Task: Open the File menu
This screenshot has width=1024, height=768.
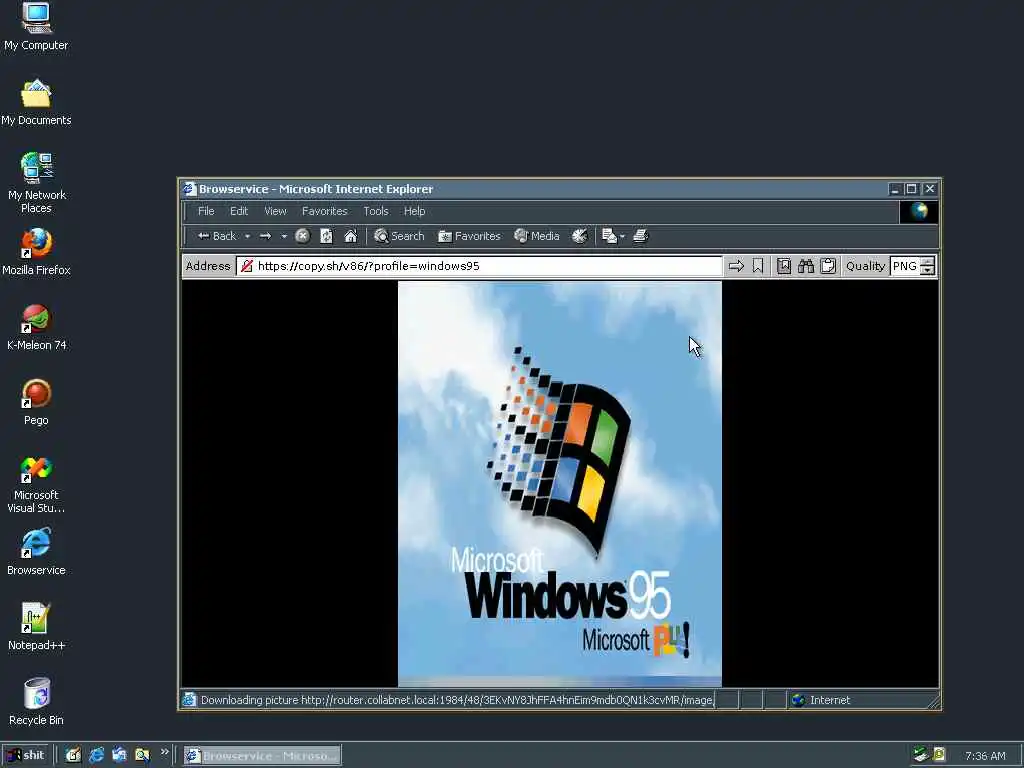Action: coord(206,211)
